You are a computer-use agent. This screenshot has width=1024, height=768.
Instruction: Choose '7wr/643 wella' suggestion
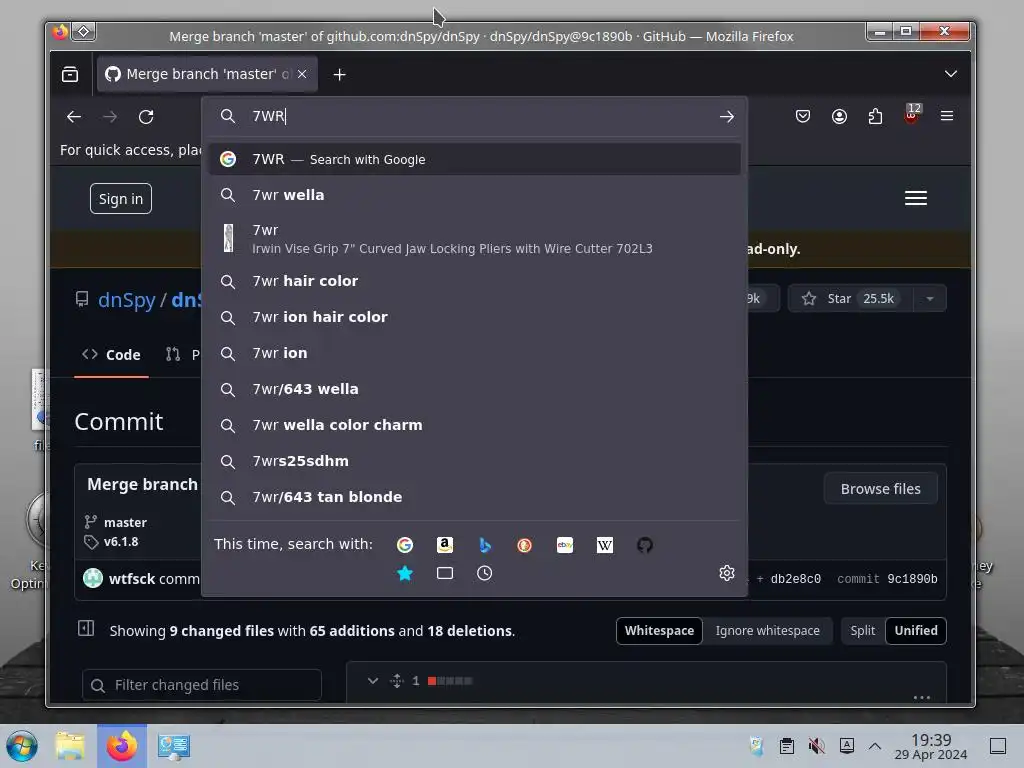[475, 389]
